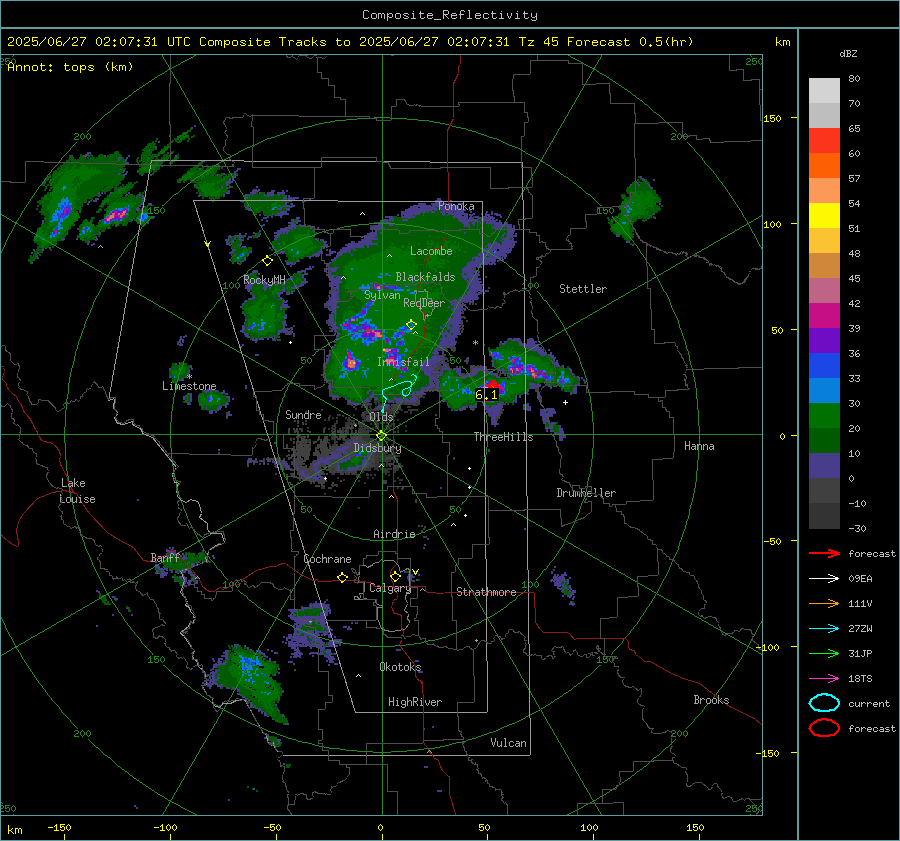Viewport: 900px width, 841px height.
Task: Pick the bright green swatch below 30 dBZ
Action: click(x=824, y=416)
